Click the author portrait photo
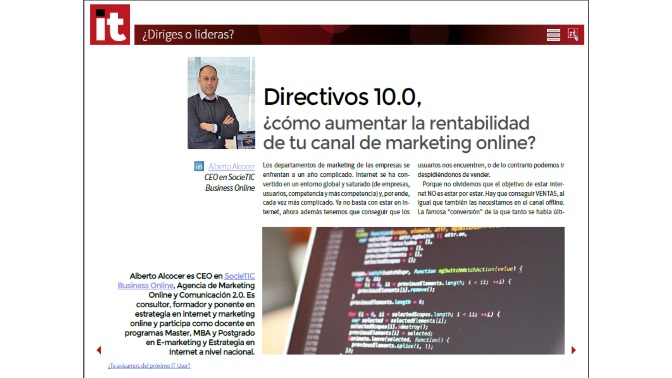Viewport: 672px width, 378px height. coord(221,103)
